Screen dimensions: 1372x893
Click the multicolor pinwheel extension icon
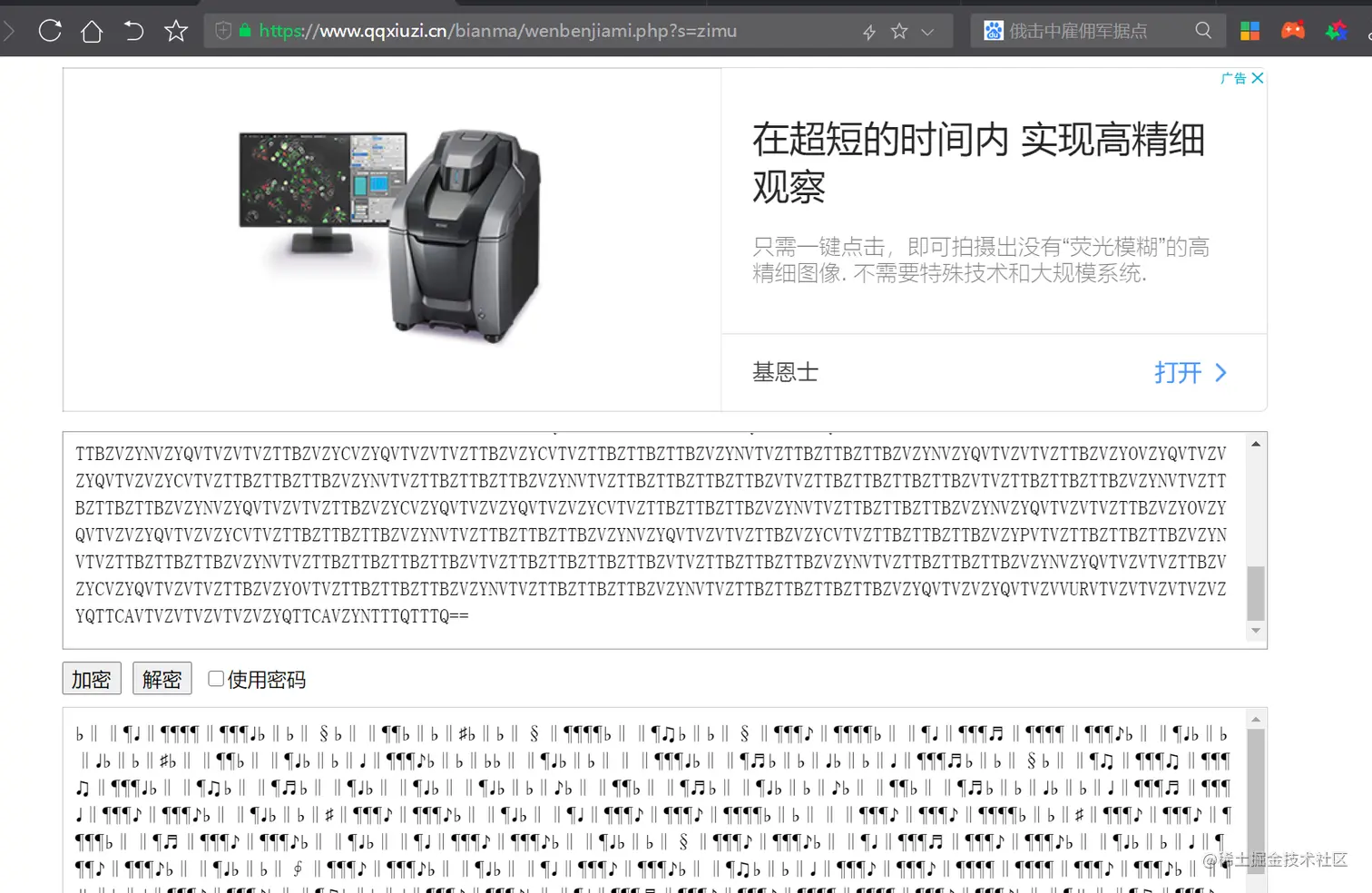(1337, 32)
